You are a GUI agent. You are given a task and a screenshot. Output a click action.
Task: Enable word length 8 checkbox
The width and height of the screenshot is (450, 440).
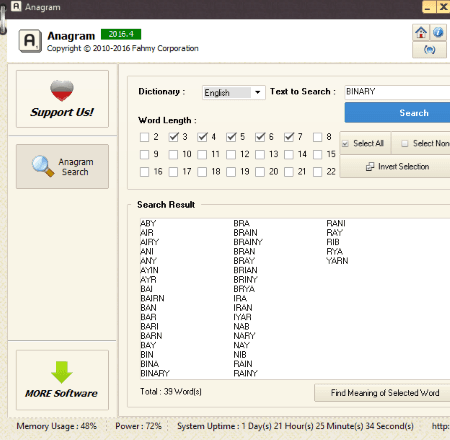(x=318, y=137)
